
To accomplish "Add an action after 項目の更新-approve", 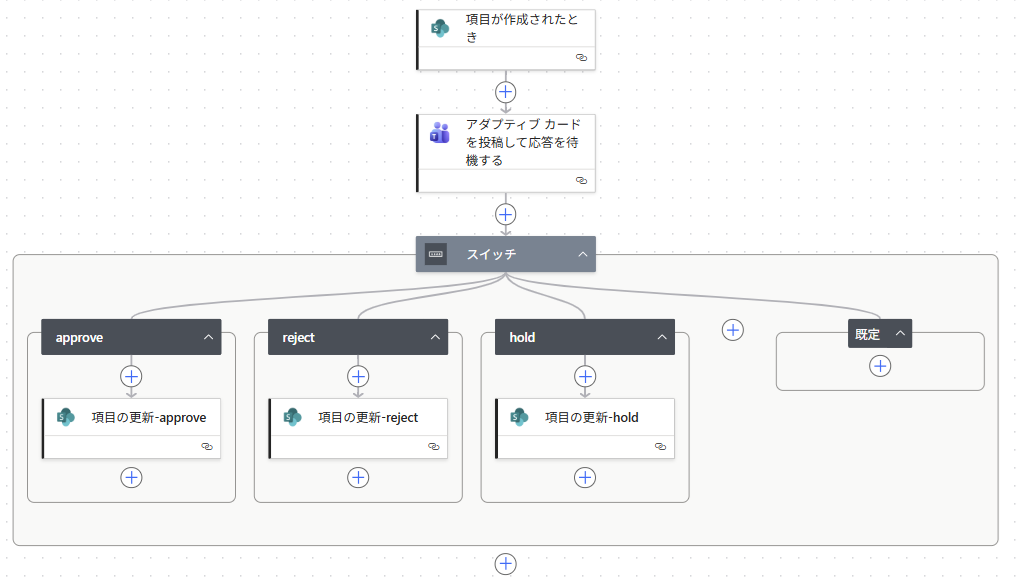I will point(131,477).
